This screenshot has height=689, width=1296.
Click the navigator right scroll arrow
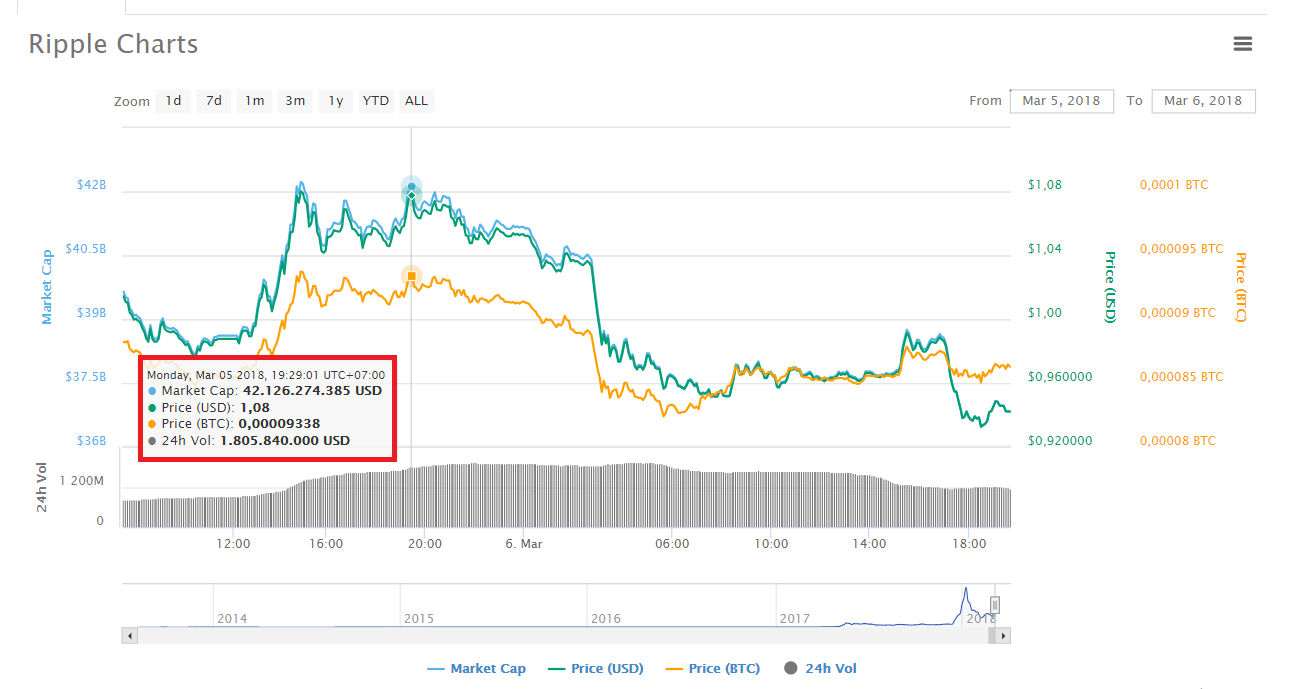tap(1003, 635)
